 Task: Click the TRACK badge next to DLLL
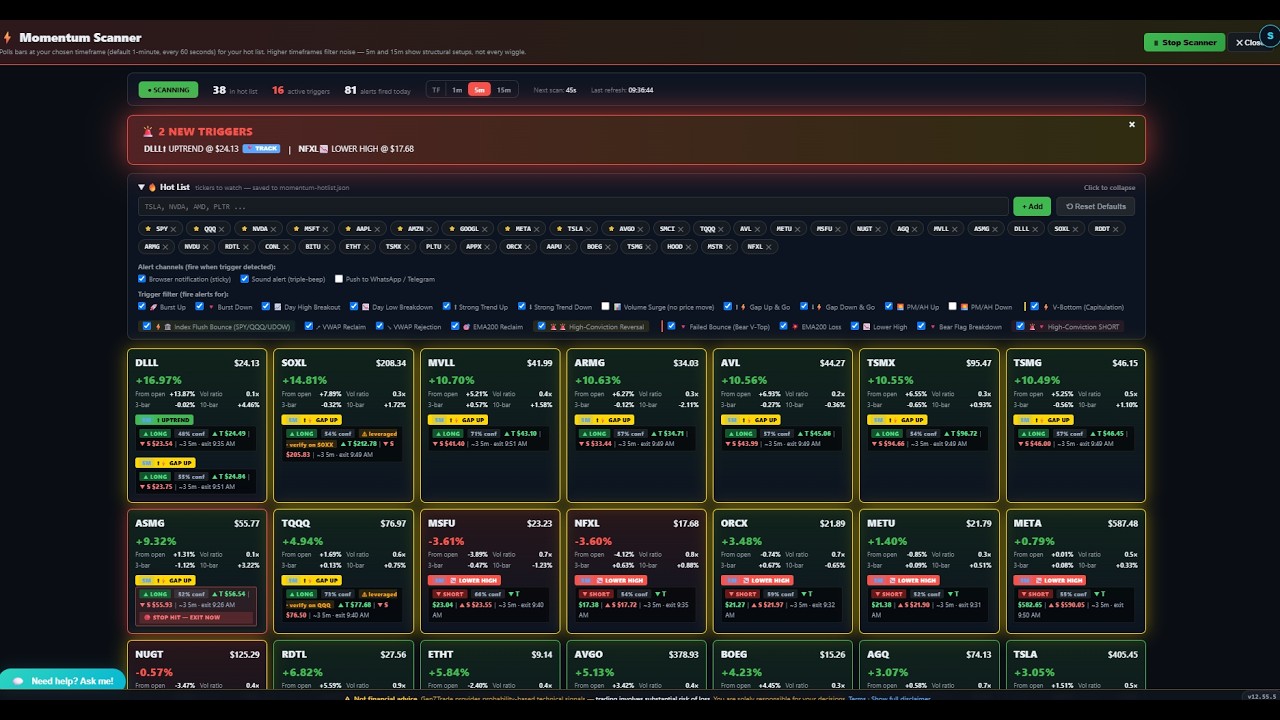pyautogui.click(x=261, y=149)
